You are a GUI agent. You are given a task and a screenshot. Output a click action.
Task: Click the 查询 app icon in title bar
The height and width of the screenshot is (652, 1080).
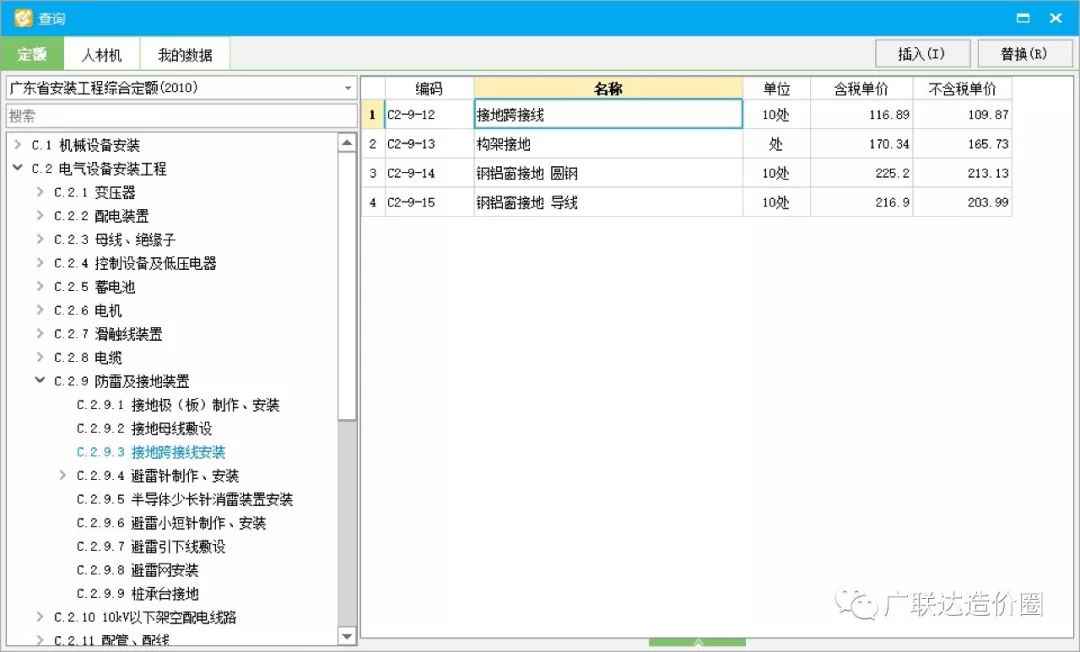22,18
